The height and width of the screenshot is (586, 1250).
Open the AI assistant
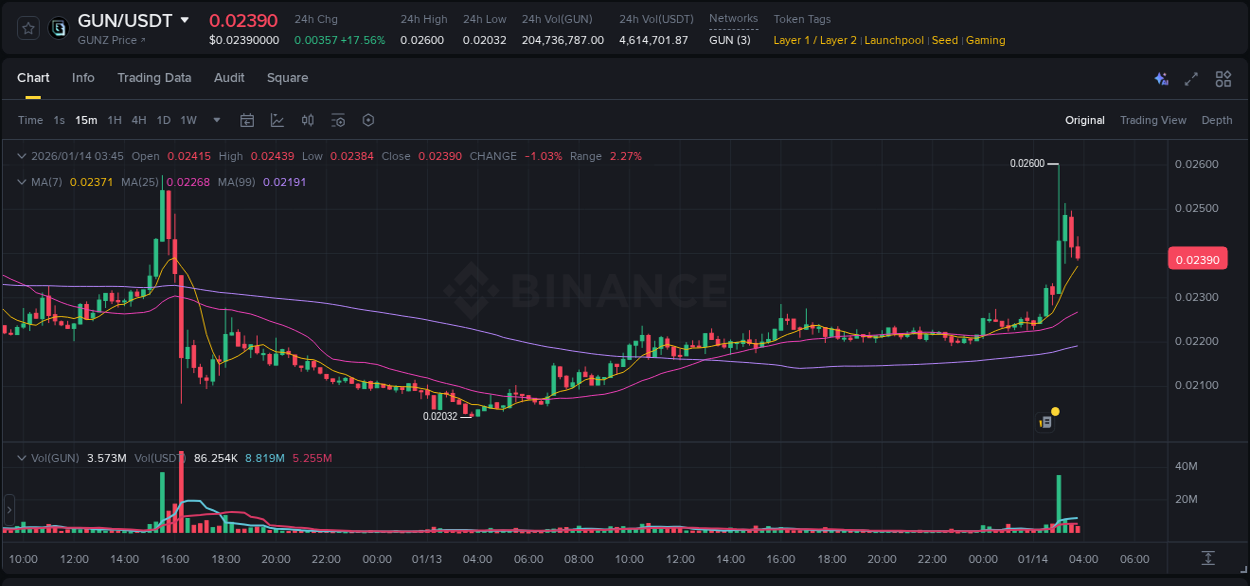(x=1161, y=78)
